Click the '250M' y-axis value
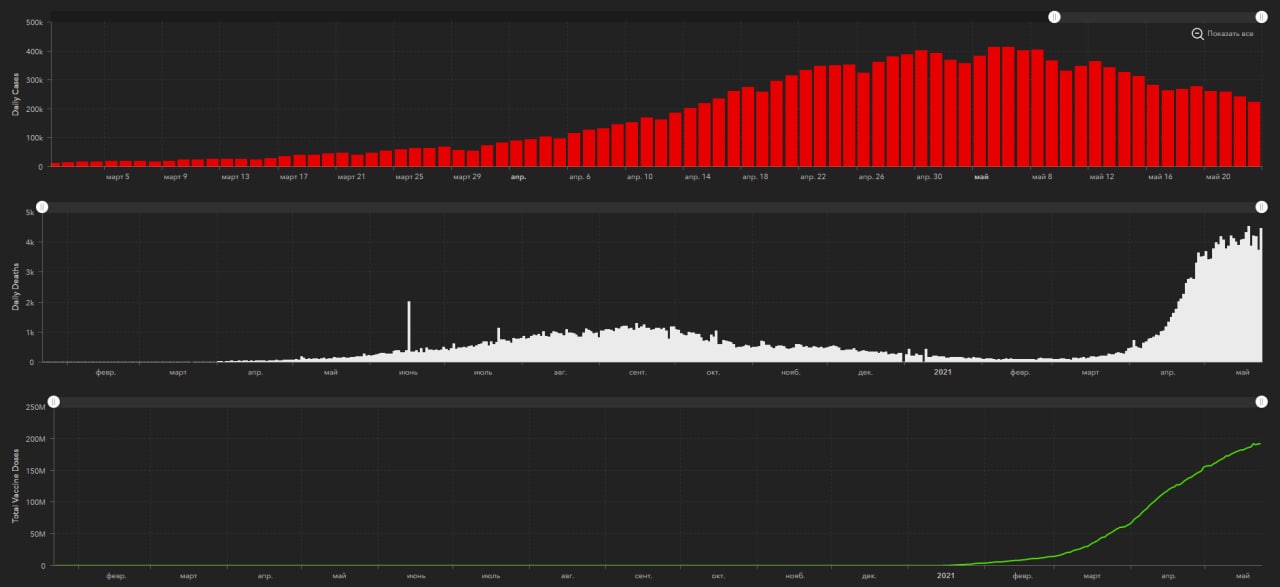 [x=37, y=408]
